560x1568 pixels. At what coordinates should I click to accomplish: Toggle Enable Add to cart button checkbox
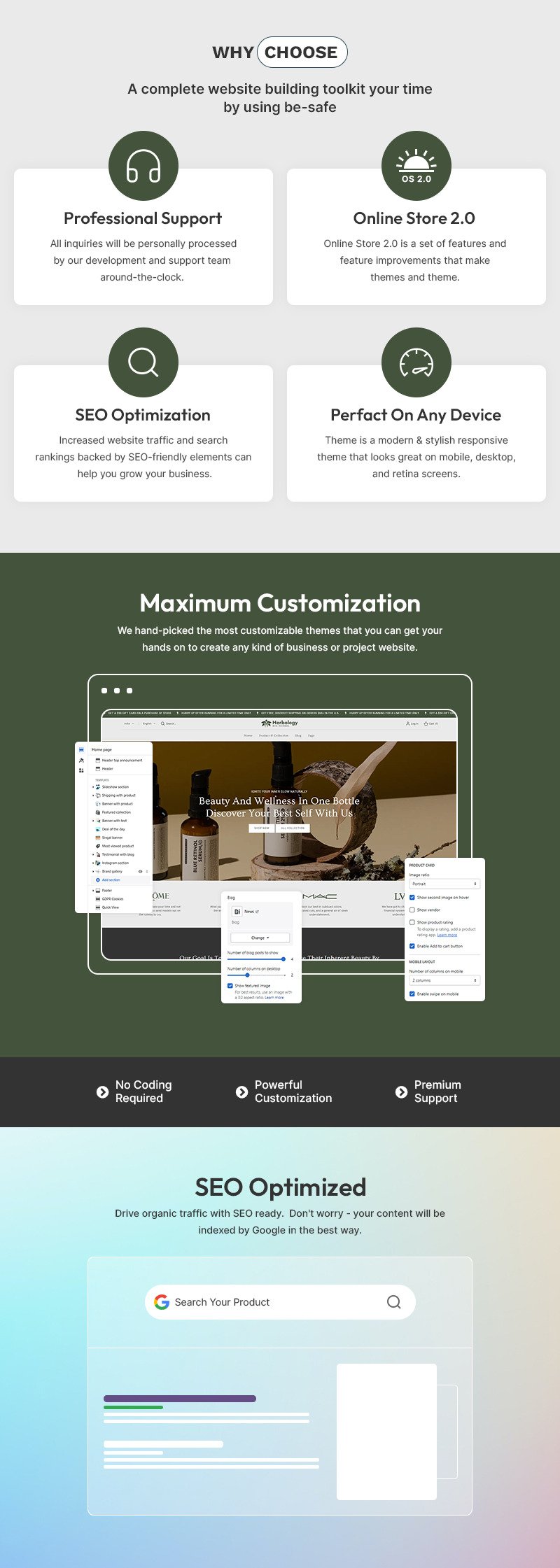click(412, 946)
